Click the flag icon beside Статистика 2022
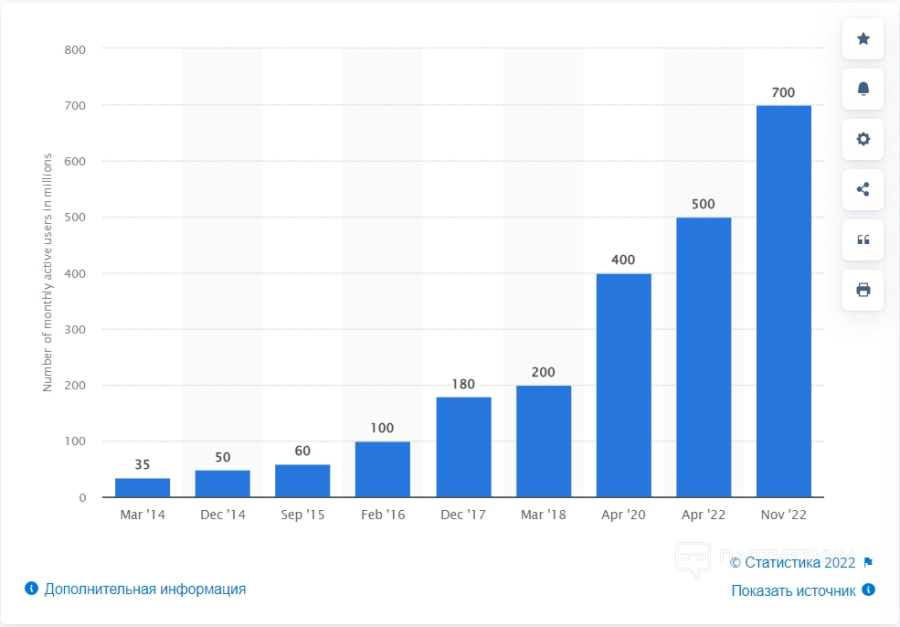 tap(868, 562)
